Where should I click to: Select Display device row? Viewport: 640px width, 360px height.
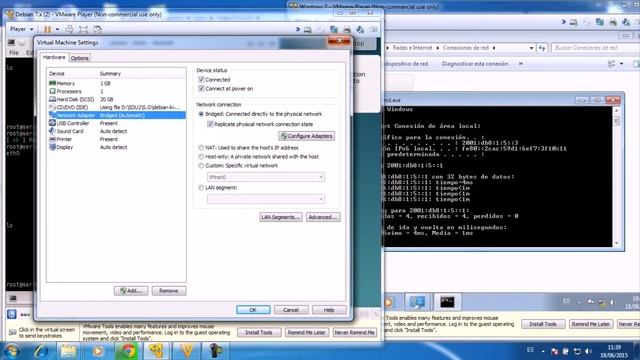tap(116, 147)
